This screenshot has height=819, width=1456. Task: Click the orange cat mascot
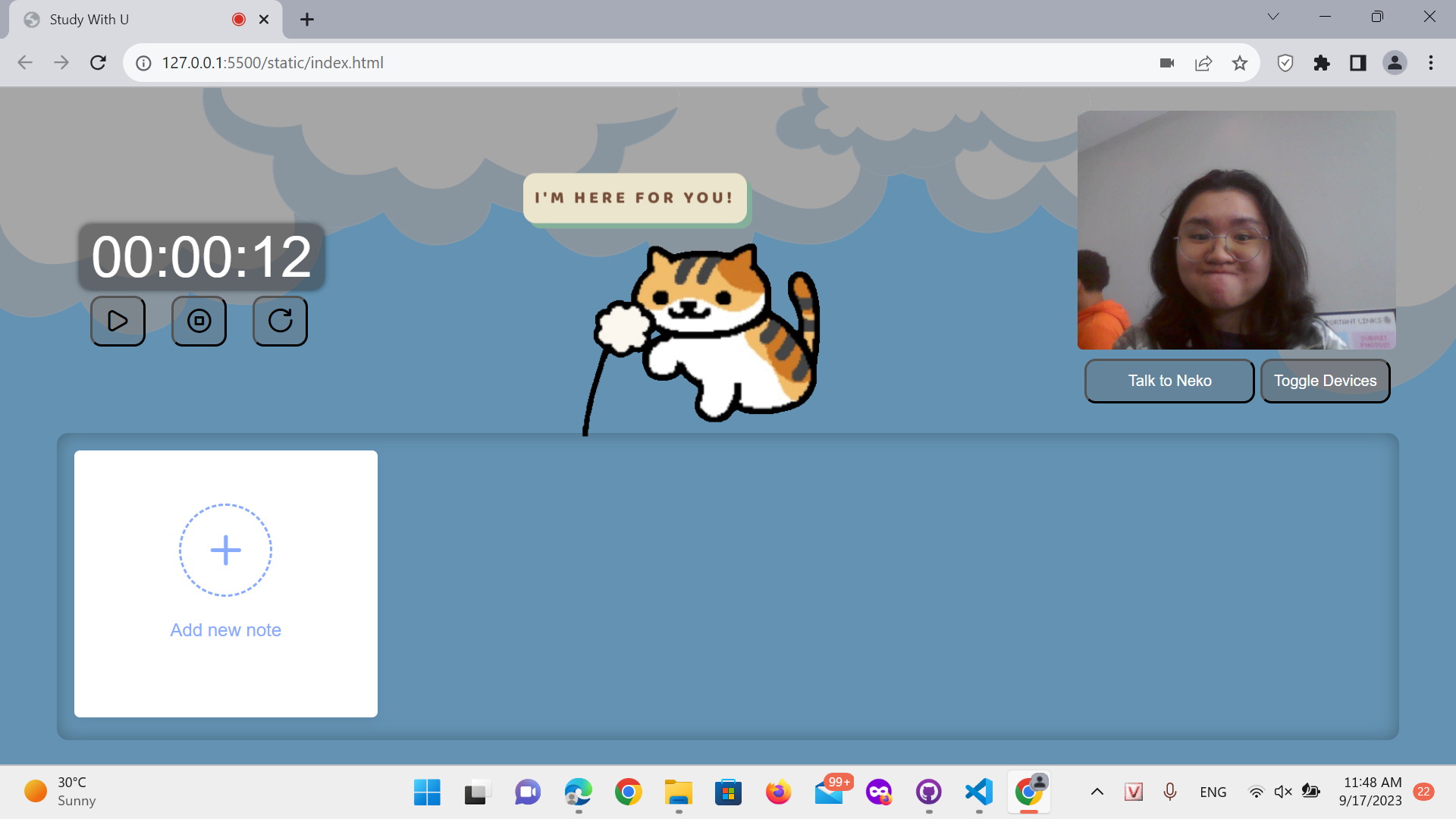click(x=720, y=334)
